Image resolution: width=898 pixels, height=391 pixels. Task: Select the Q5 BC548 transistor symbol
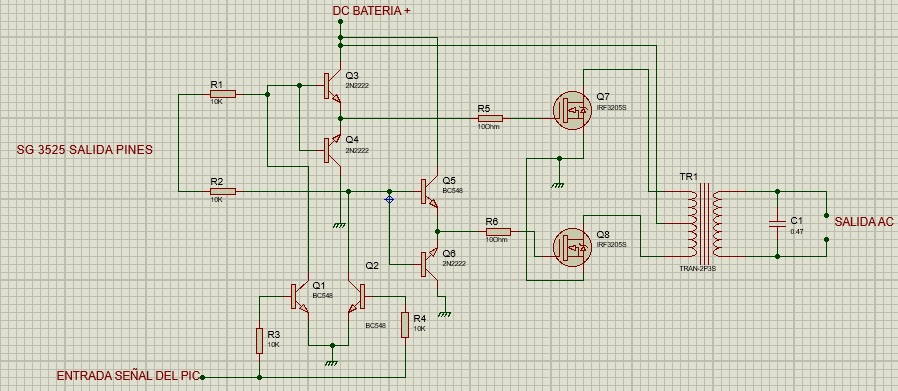[429, 192]
